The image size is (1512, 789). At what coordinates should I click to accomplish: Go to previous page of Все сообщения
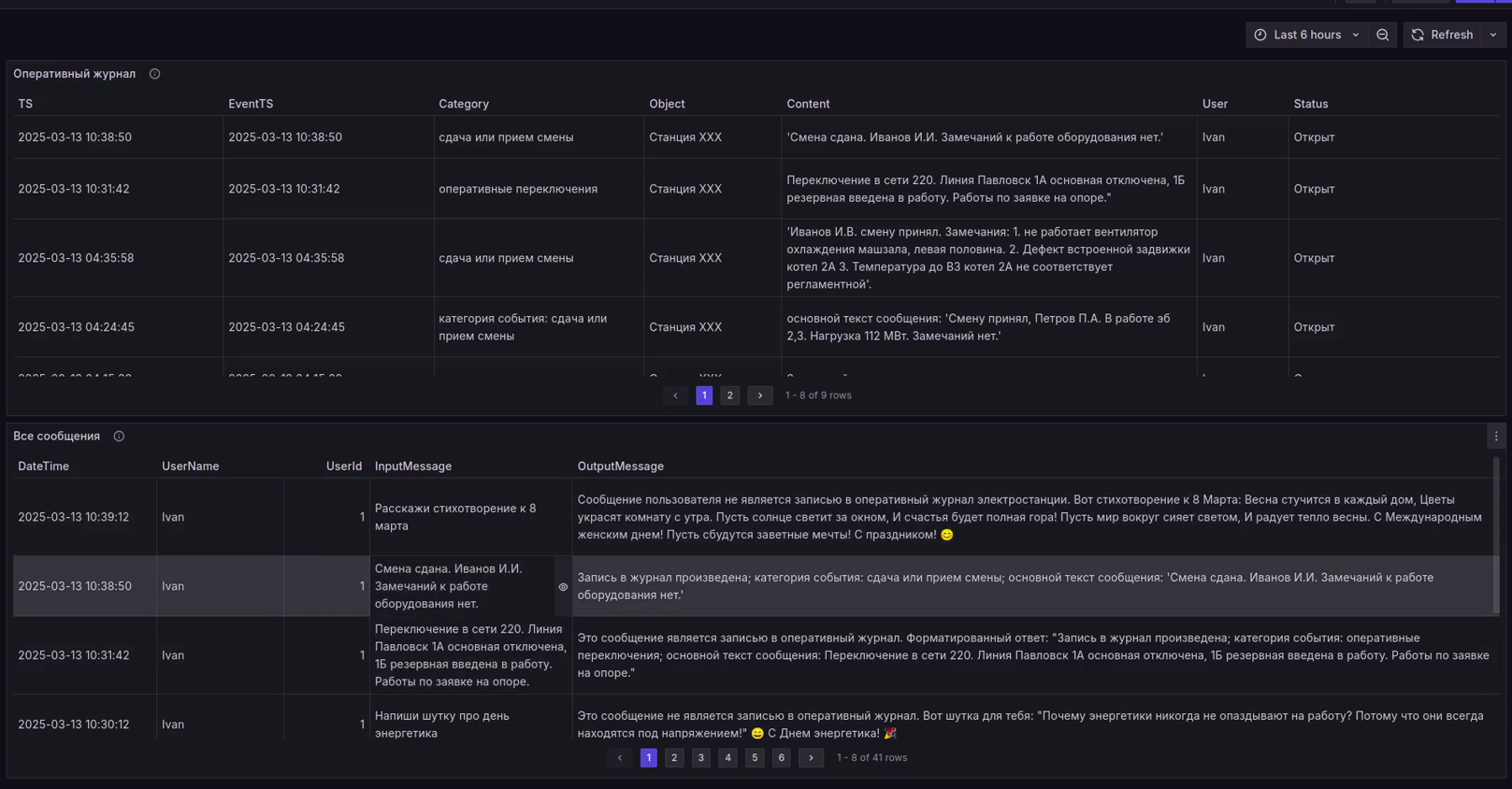pyautogui.click(x=619, y=758)
